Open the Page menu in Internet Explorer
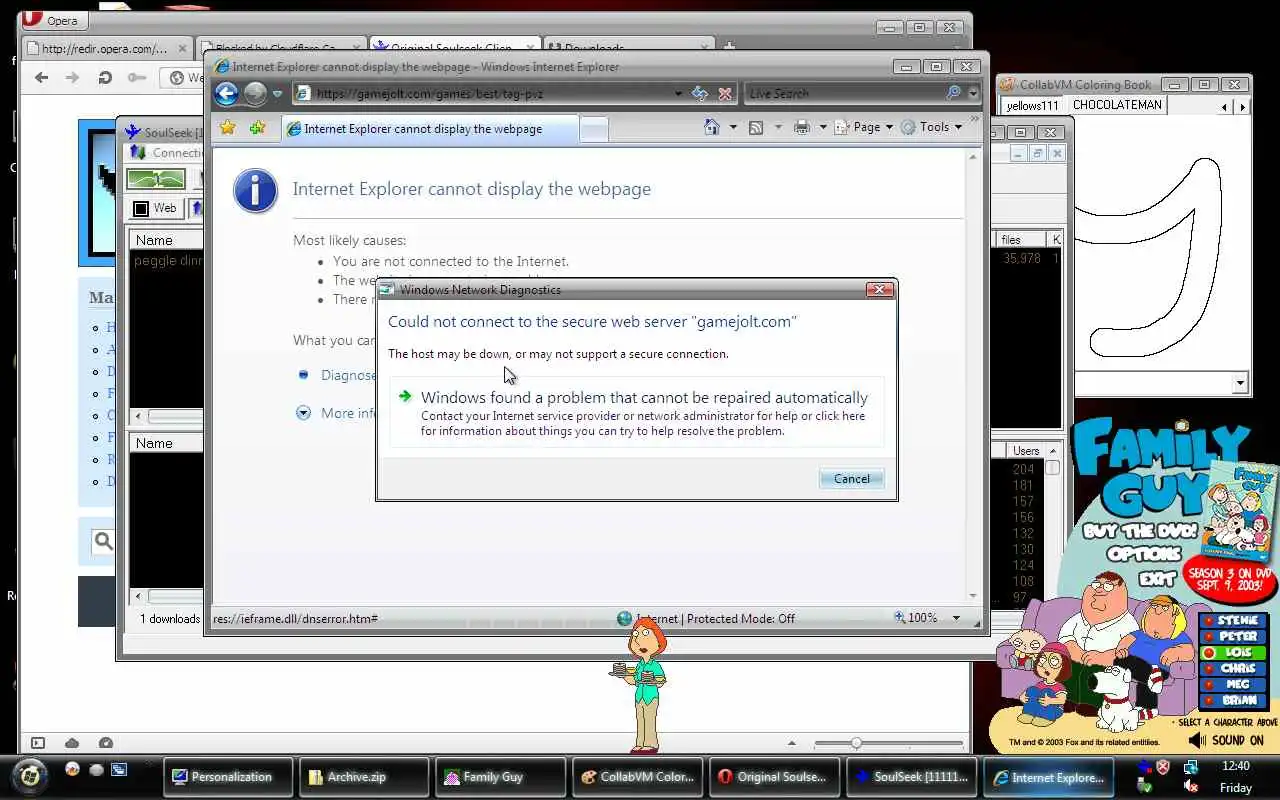This screenshot has height=800, width=1280. tap(864, 127)
